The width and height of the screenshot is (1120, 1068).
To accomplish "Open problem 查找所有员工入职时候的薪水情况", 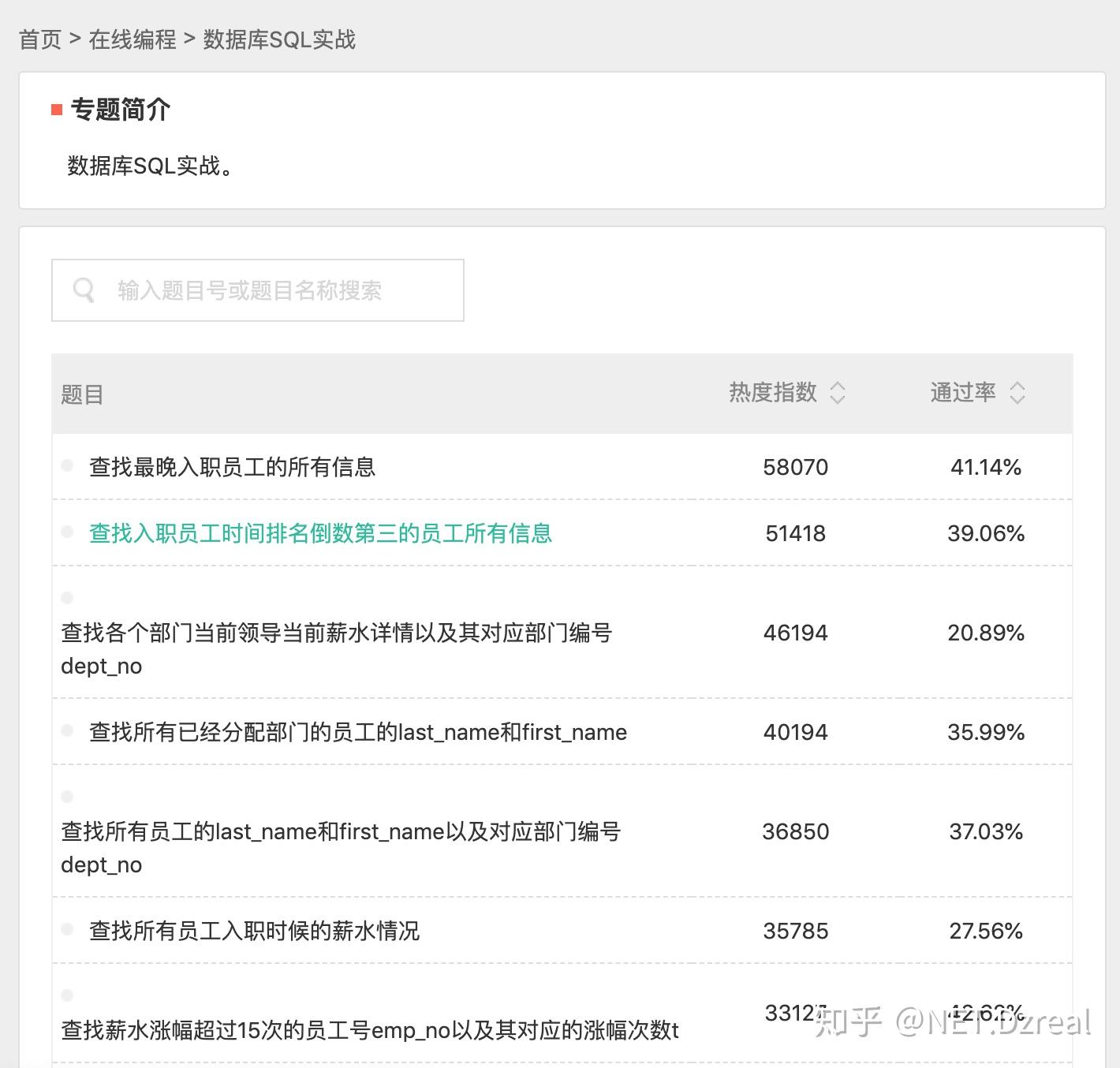I will click(255, 931).
